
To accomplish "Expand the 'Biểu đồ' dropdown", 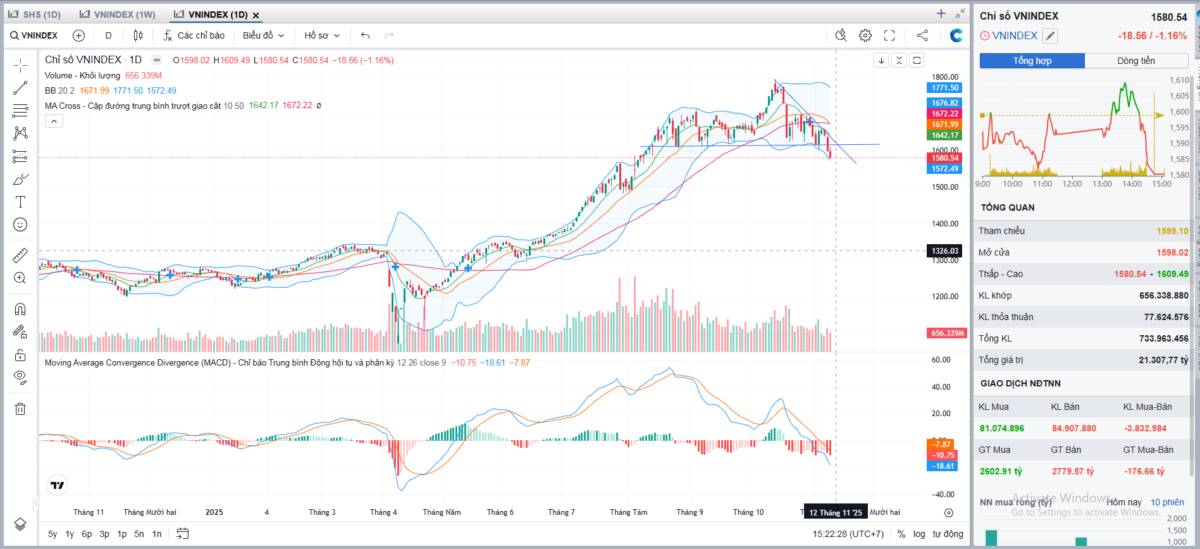I will 264,35.
